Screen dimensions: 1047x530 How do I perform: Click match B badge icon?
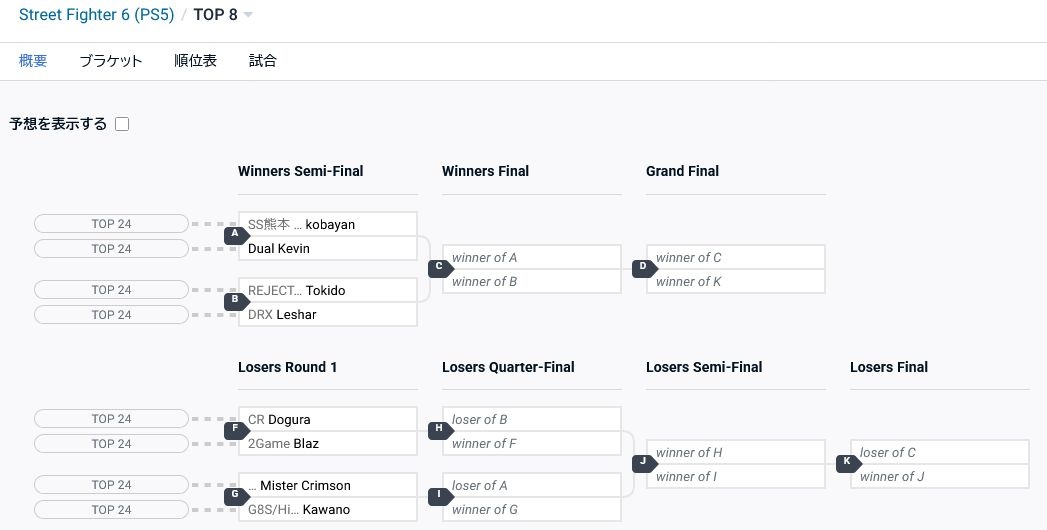[x=235, y=299]
